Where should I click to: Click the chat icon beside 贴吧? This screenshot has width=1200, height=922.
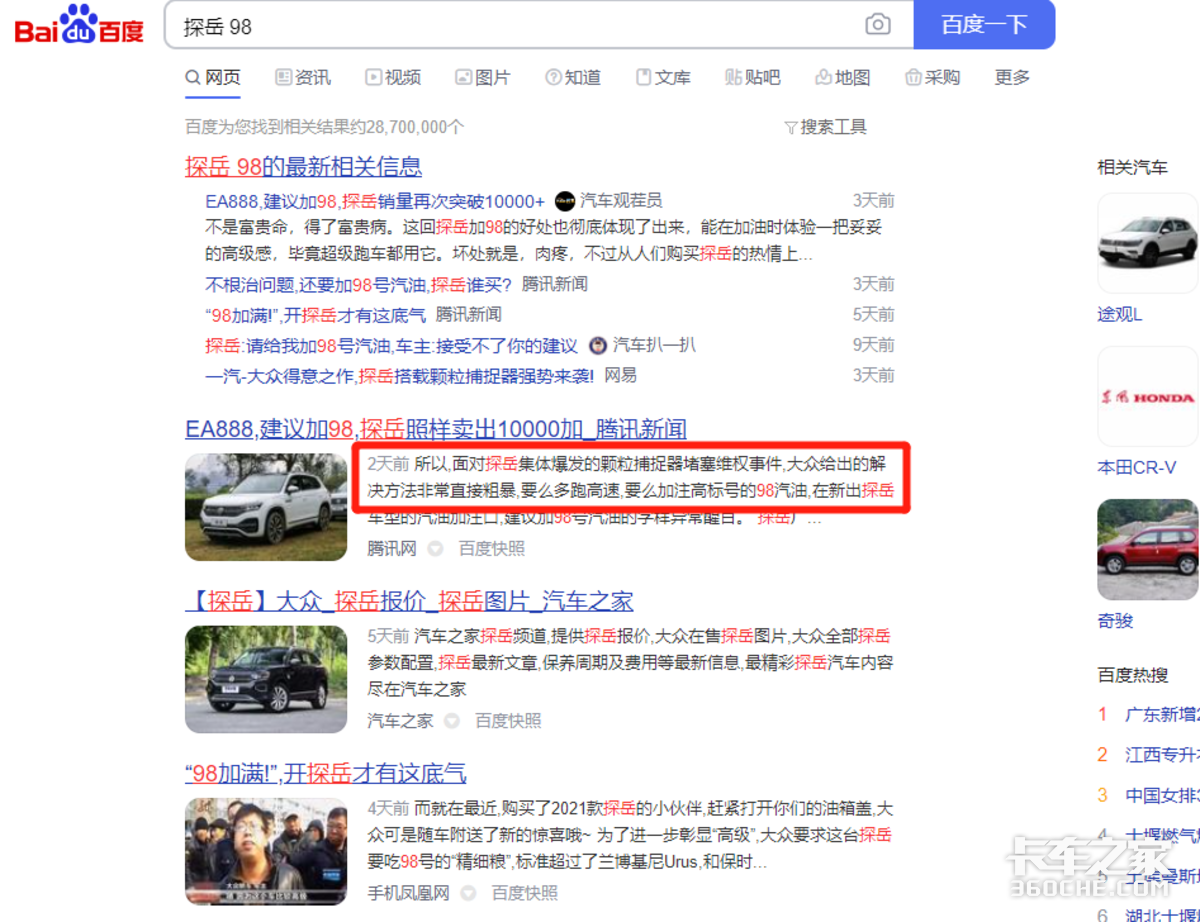tap(731, 76)
